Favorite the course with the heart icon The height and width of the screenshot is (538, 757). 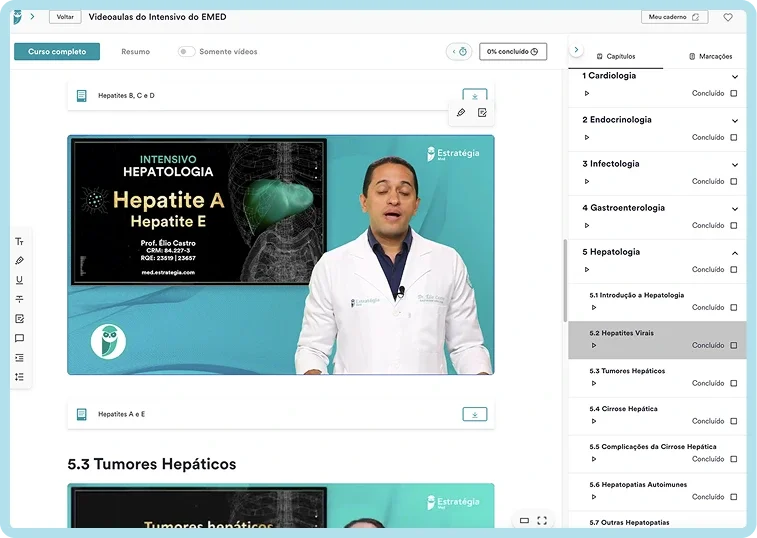pos(728,17)
